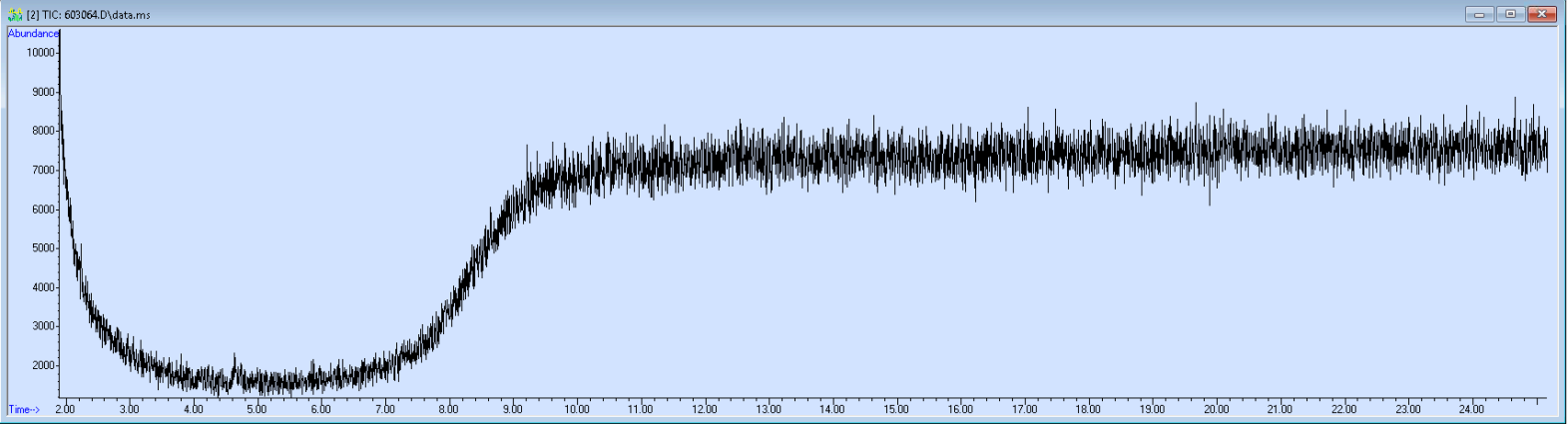Click the 15.00 time axis label
The width and height of the screenshot is (1568, 424).
pos(895,409)
